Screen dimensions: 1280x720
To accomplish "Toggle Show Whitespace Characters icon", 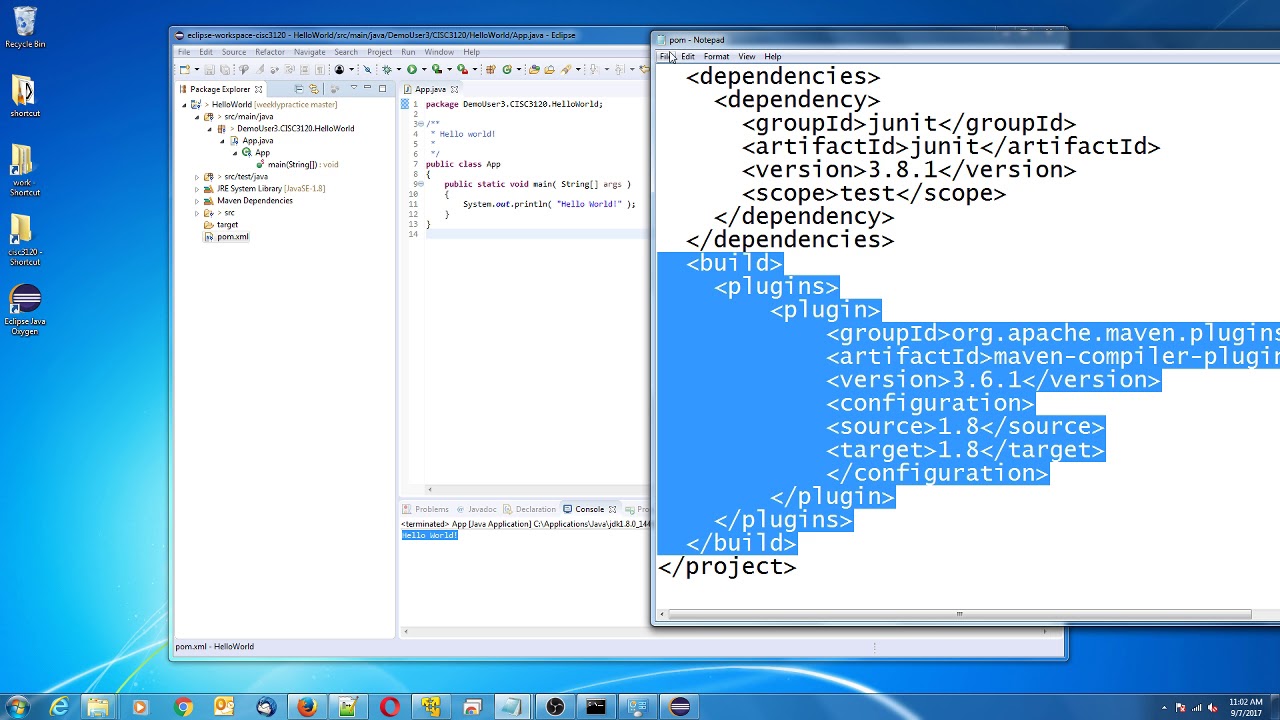I will pos(320,69).
